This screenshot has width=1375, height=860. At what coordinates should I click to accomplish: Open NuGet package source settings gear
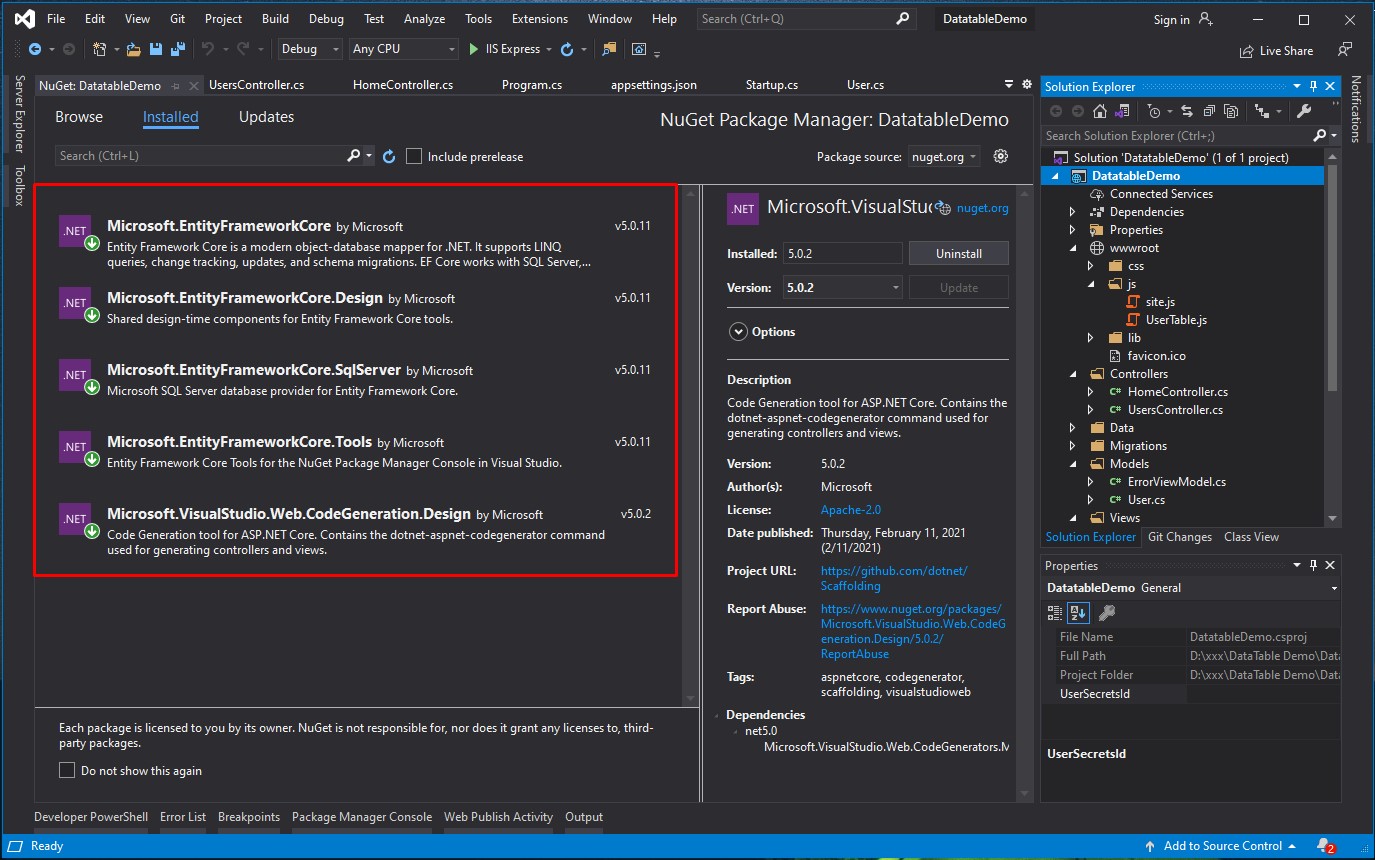pyautogui.click(x=1000, y=156)
